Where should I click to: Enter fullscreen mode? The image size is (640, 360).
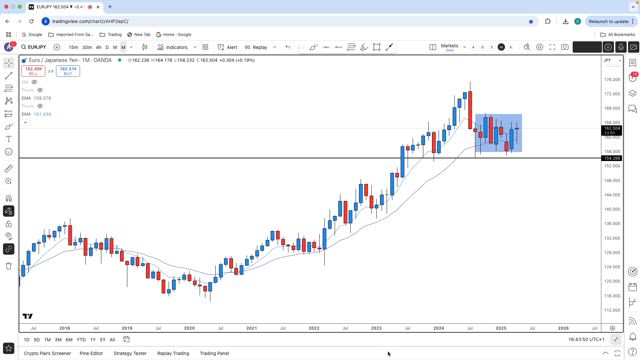552,47
